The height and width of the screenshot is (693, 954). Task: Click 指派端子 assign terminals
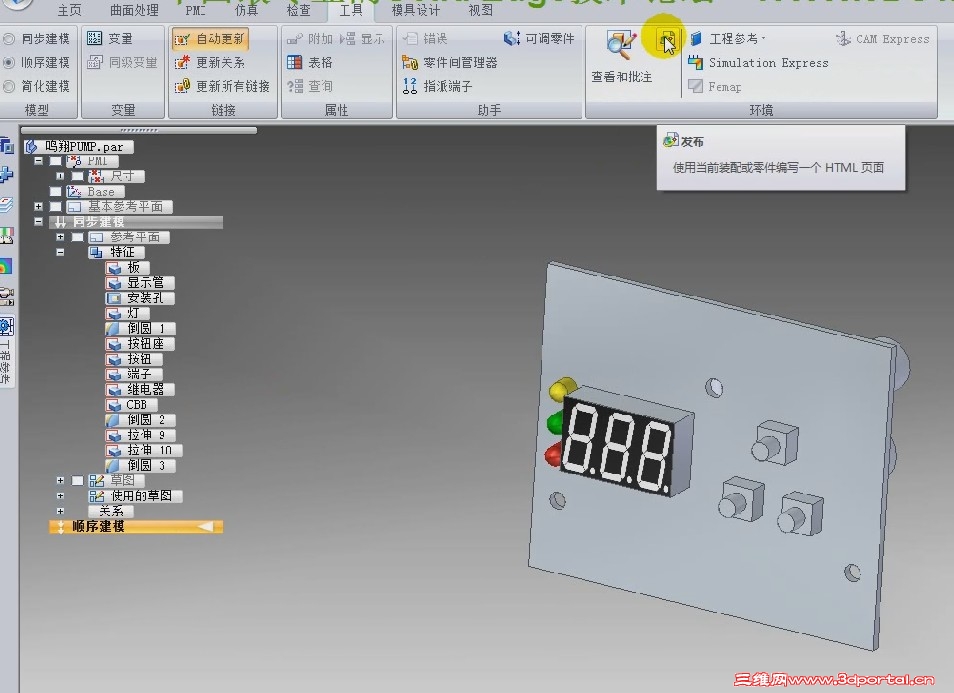click(x=437, y=86)
